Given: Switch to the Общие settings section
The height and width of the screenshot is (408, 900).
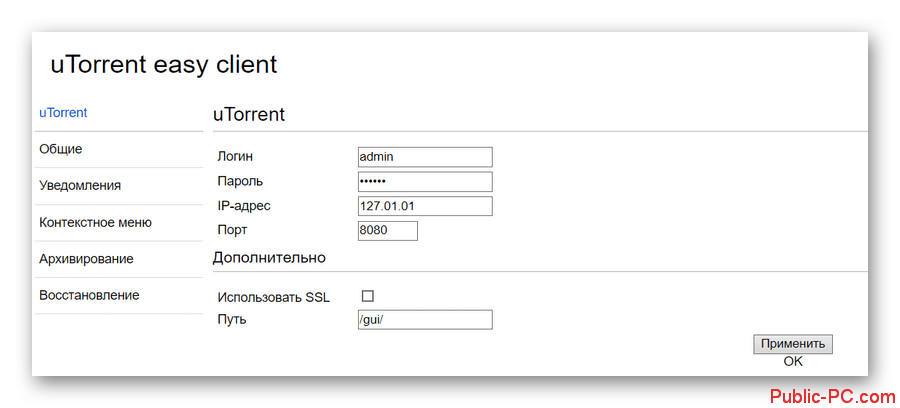Looking at the screenshot, I should tap(61, 149).
